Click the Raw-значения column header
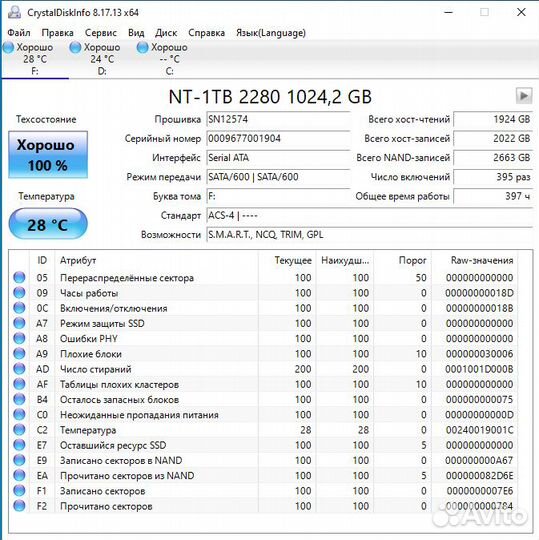The width and height of the screenshot is (539, 540). coord(475,260)
